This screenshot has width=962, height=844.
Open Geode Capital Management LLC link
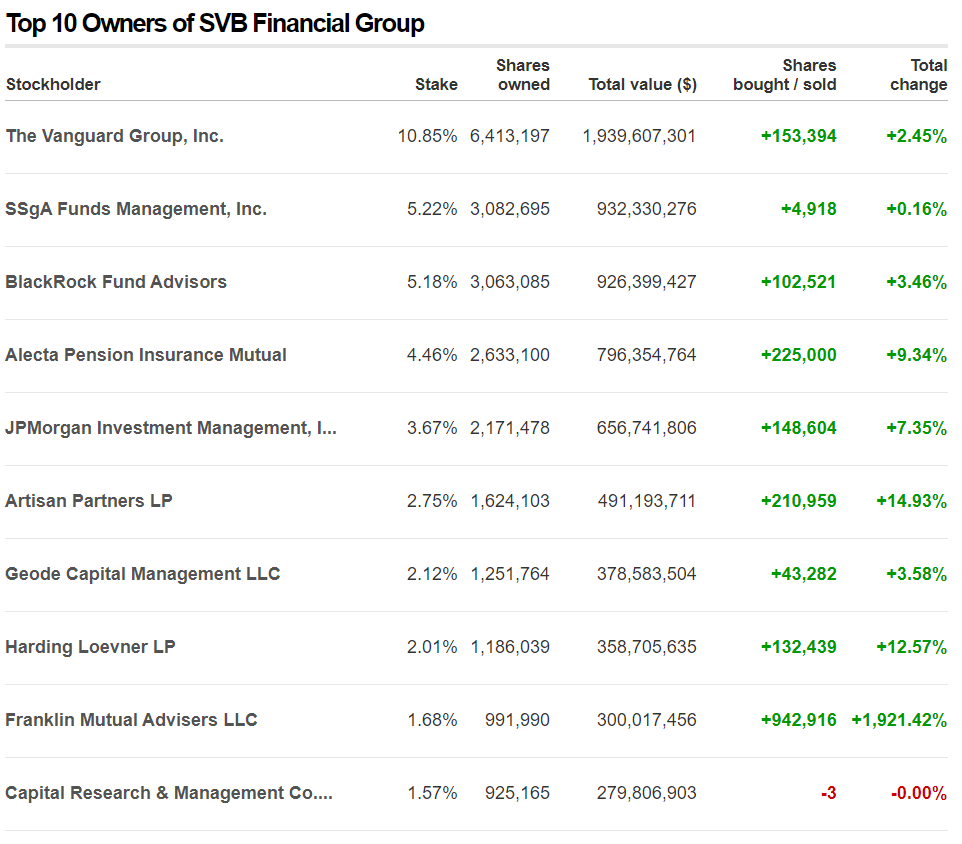pyautogui.click(x=143, y=574)
